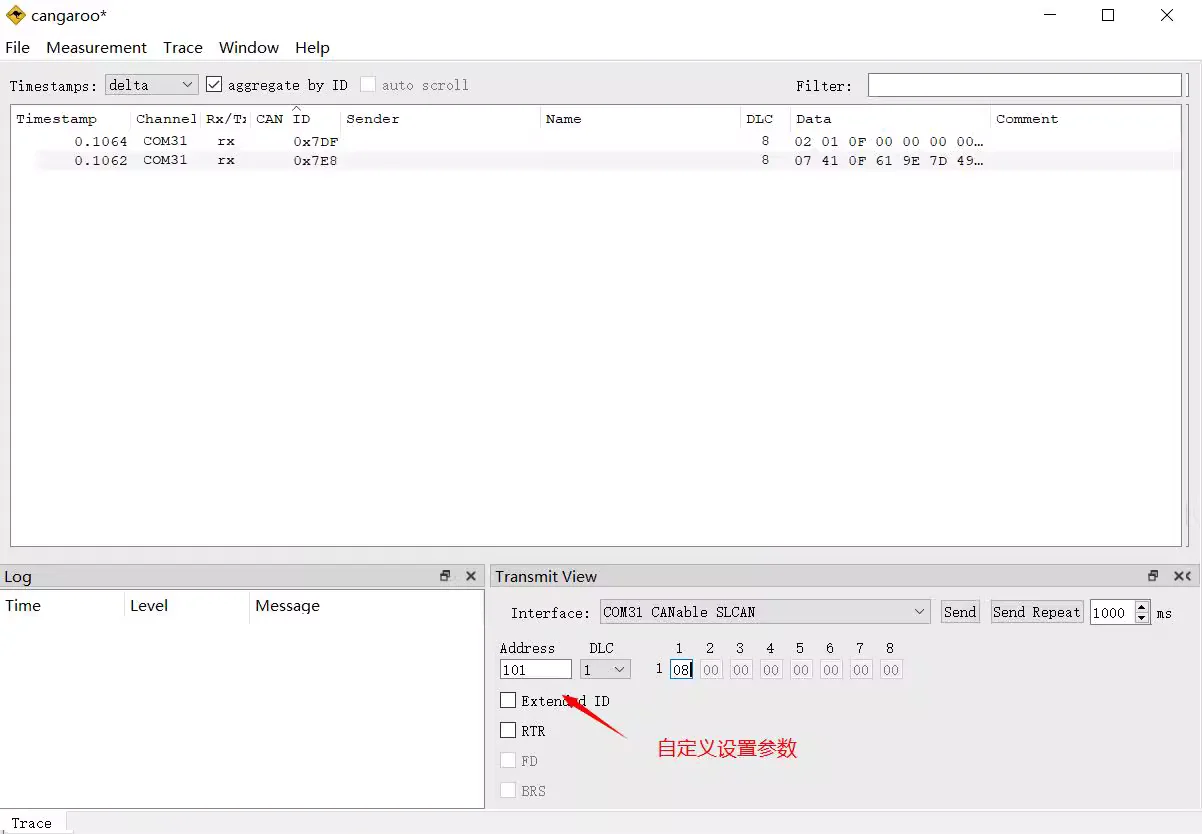The image size is (1202, 834).
Task: Click the Message column header in Log
Action: pyautogui.click(x=366, y=606)
